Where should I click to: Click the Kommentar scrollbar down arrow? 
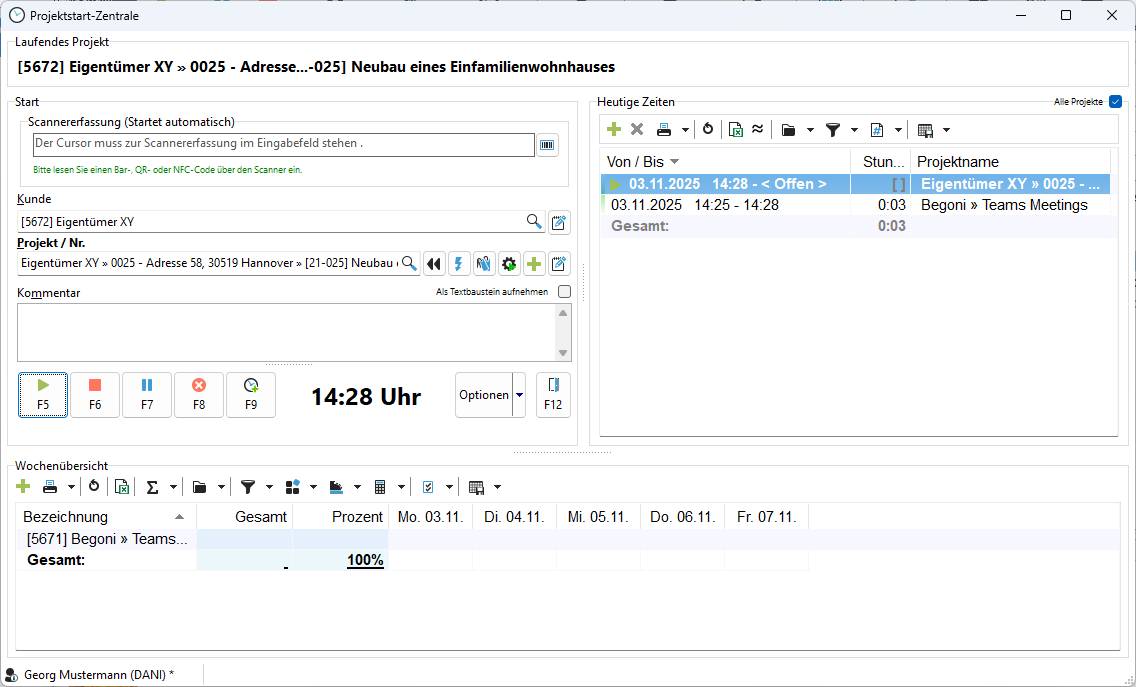[x=563, y=353]
